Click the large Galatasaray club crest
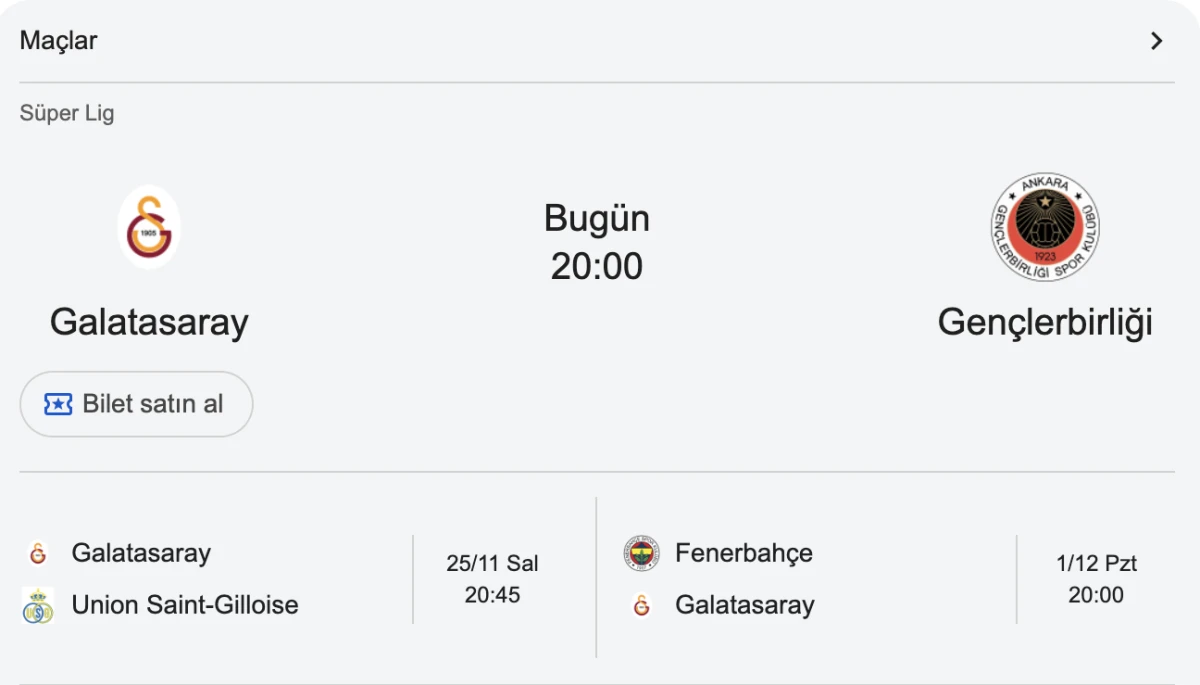1200x685 pixels. [148, 227]
